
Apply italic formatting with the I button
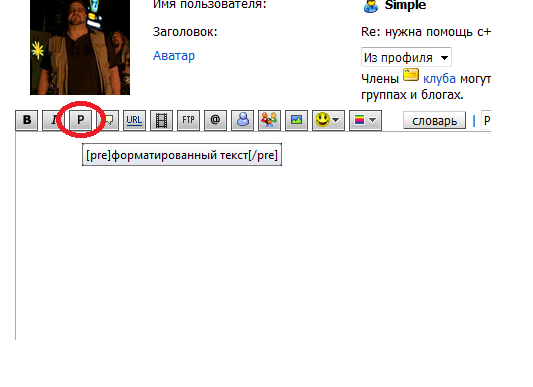tap(53, 120)
